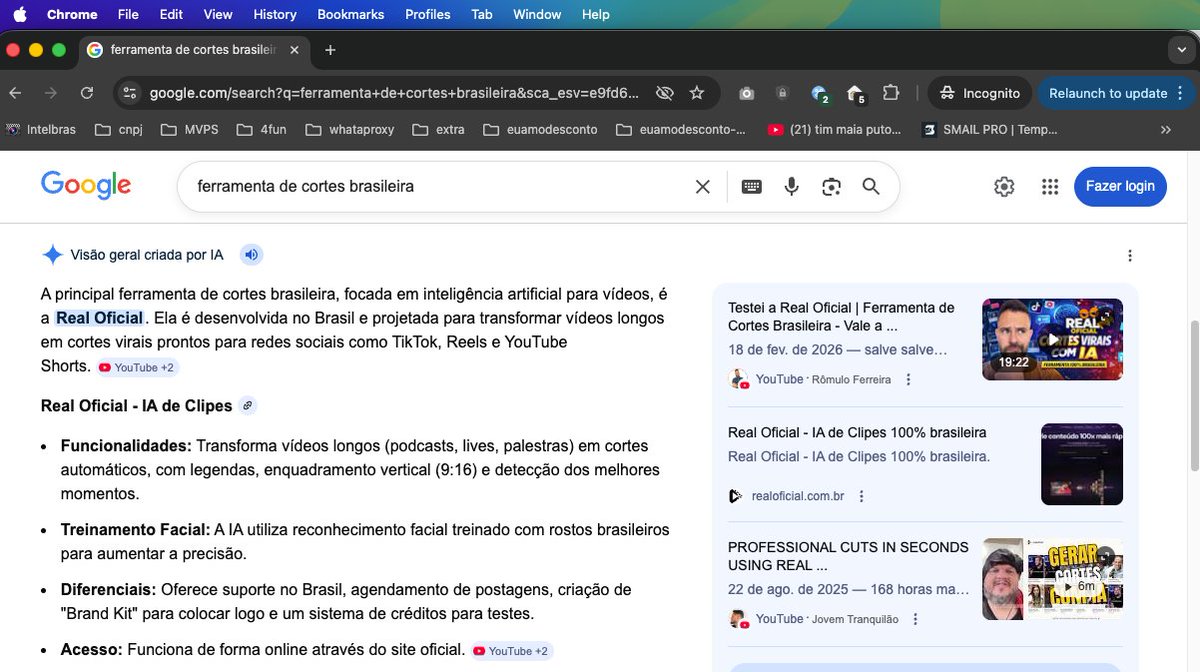Open the SMAIL PRO bookmark

[x=990, y=129]
